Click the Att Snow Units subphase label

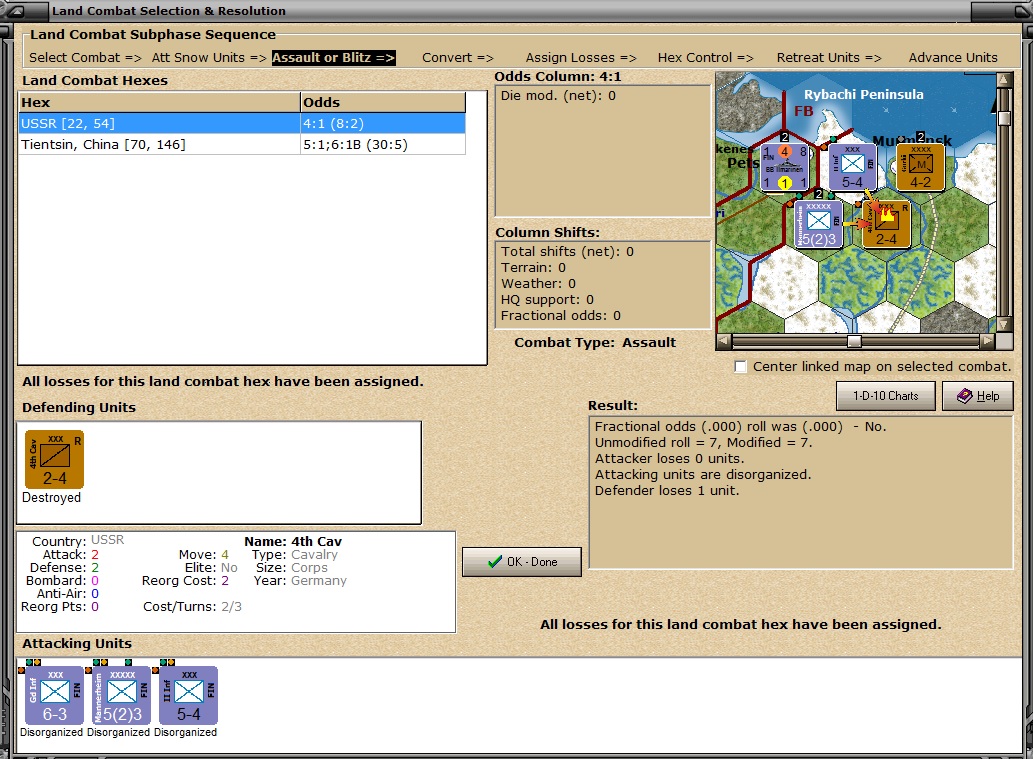pyautogui.click(x=209, y=57)
